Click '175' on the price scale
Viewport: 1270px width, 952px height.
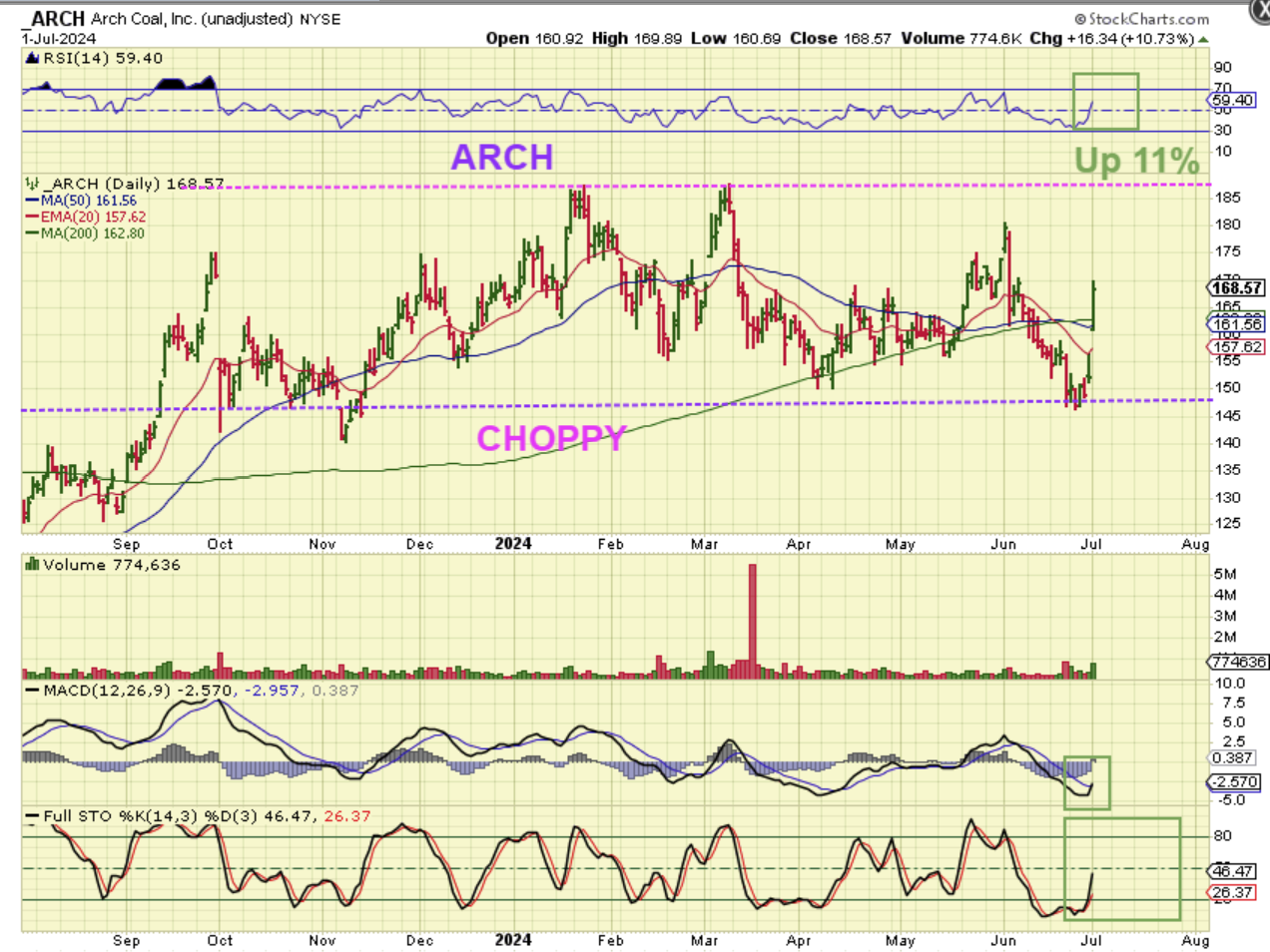tap(1227, 251)
